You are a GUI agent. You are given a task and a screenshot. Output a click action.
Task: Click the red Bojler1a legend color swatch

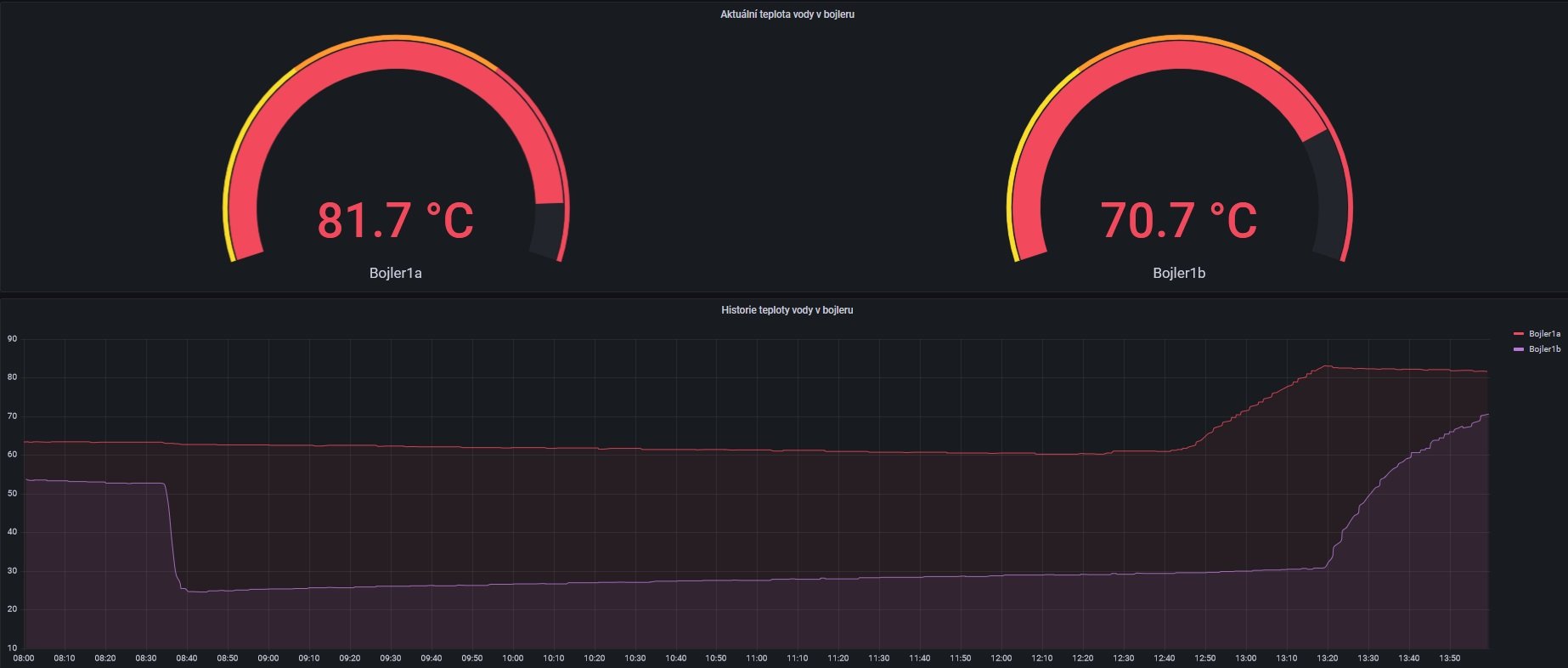(x=1519, y=334)
